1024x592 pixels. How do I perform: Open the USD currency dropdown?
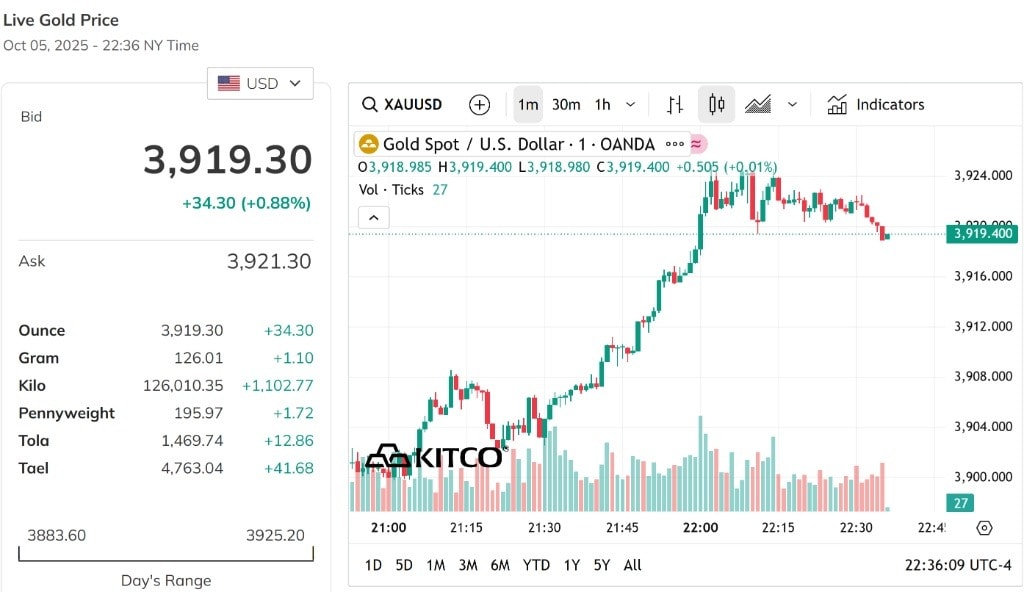coord(260,84)
